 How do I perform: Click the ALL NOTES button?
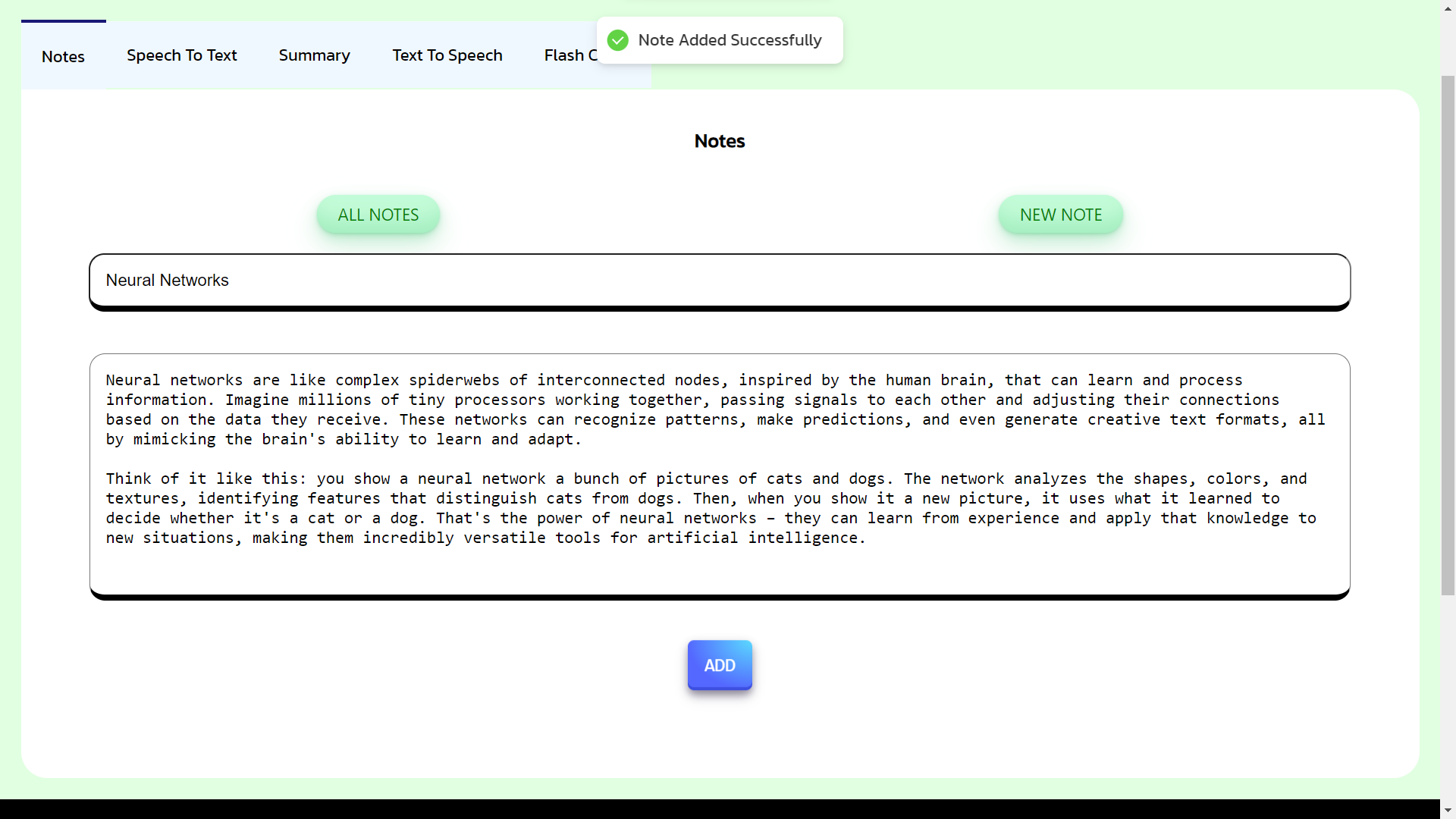click(x=378, y=215)
